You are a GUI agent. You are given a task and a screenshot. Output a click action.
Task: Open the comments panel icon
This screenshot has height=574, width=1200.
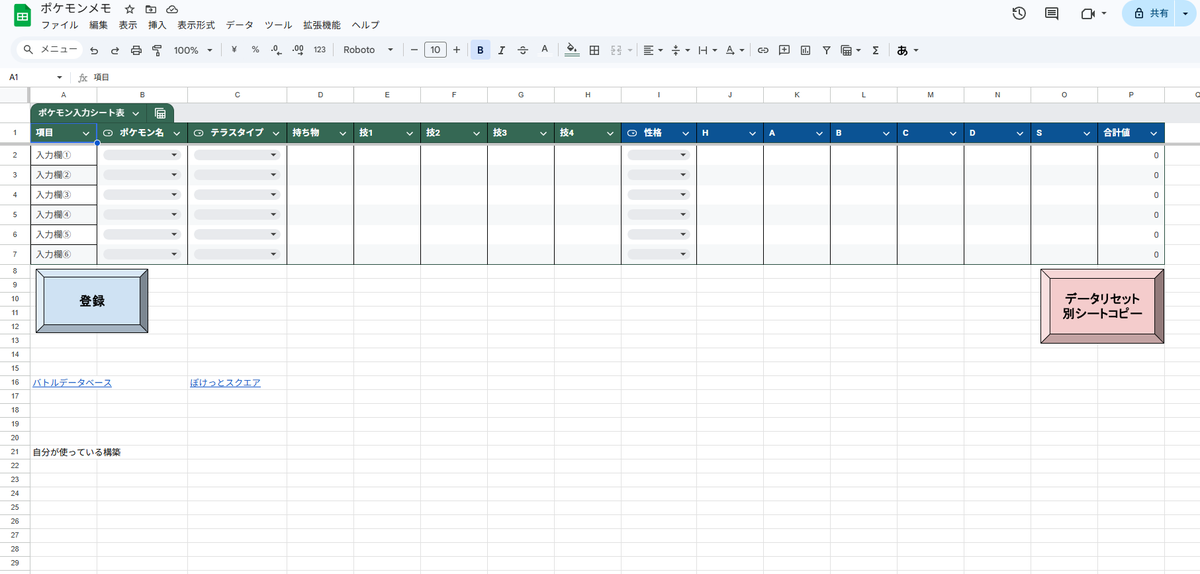[1051, 14]
